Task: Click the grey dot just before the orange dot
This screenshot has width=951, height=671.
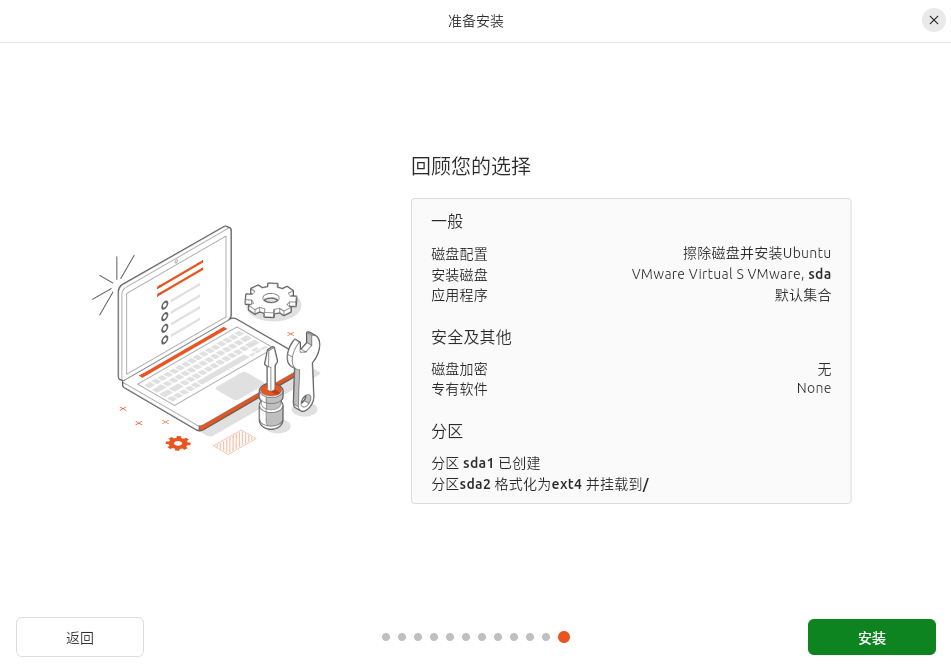Action: point(546,637)
